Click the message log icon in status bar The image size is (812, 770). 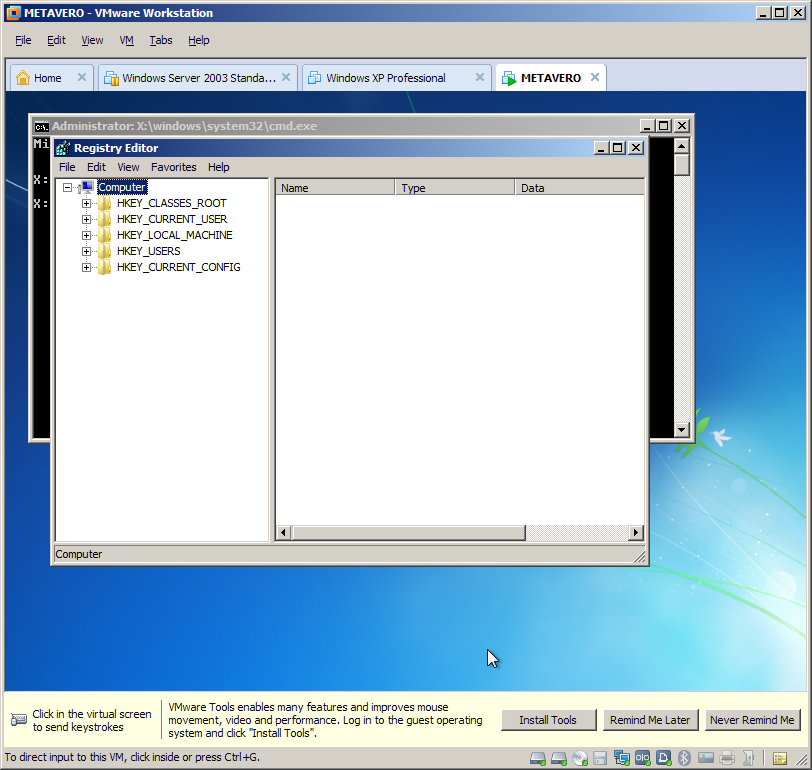point(780,759)
